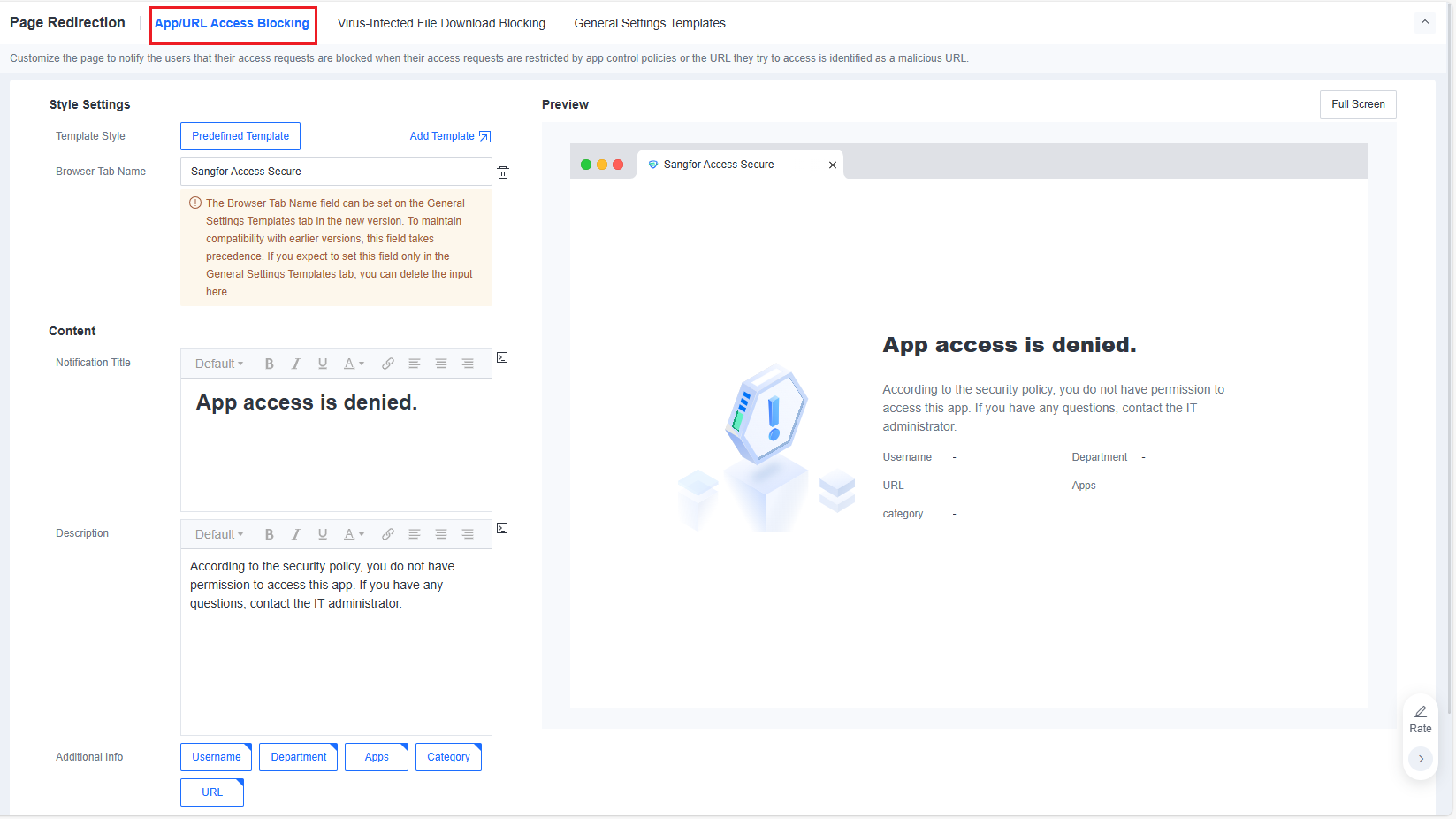1456x819 pixels.
Task: Open font size Default dropdown in Notification Title toolbar
Action: tap(219, 364)
